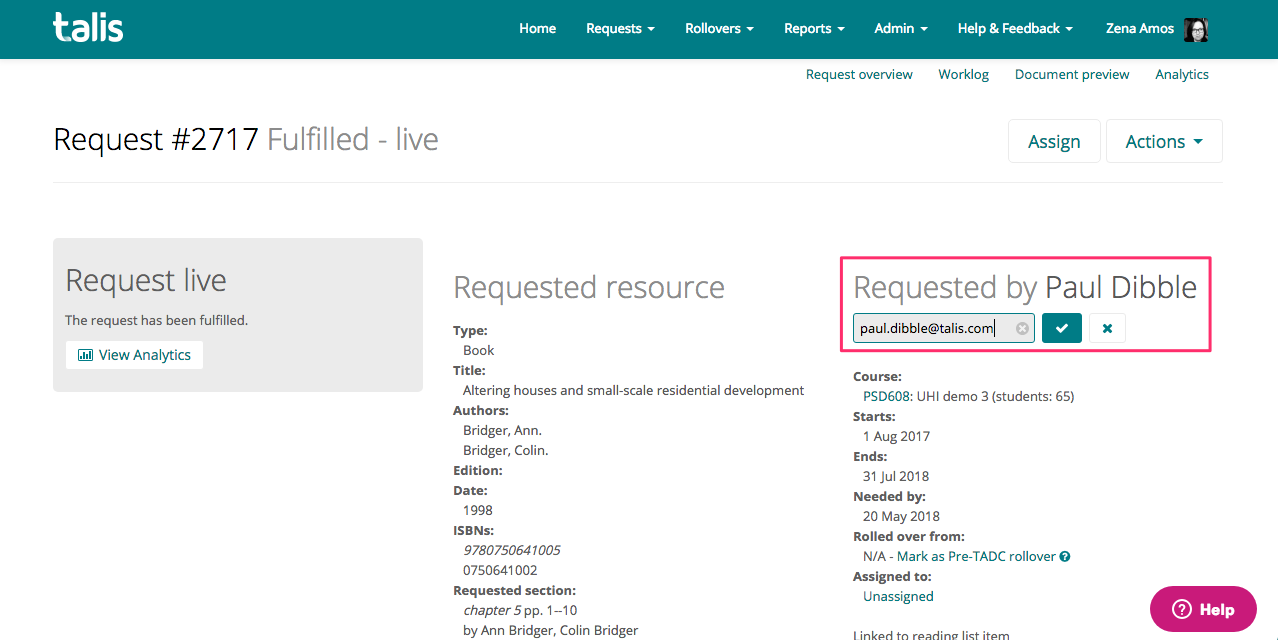Click the Unassigned link

898,596
